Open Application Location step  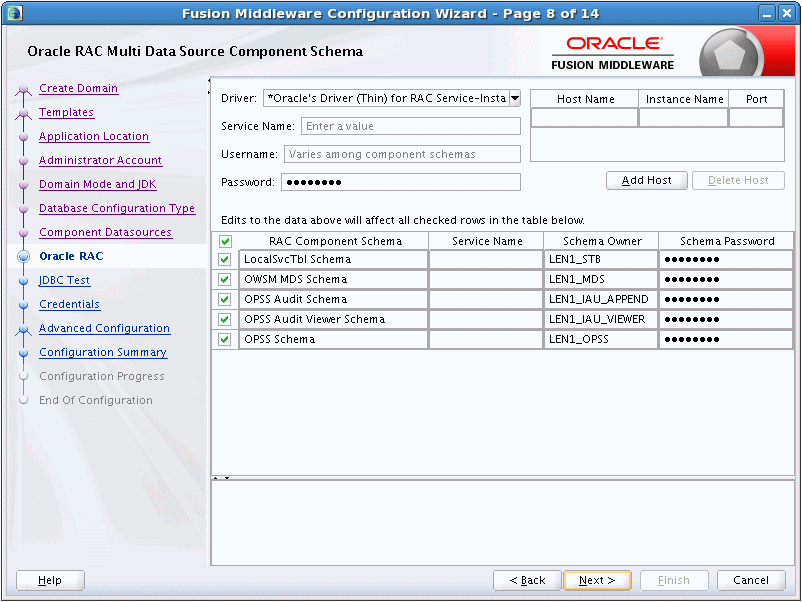(x=94, y=136)
